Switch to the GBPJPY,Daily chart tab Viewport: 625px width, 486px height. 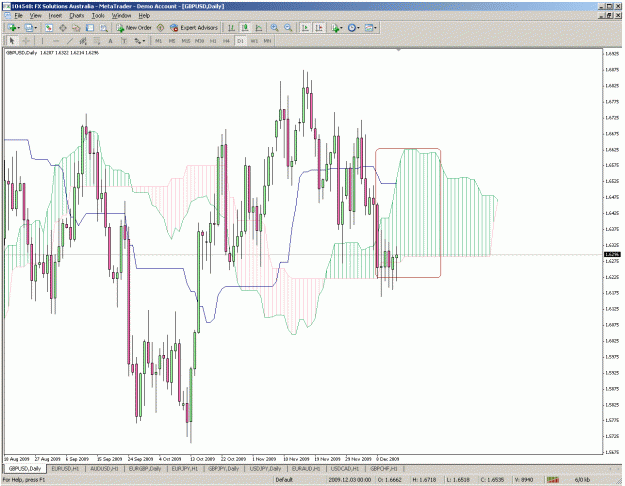pyautogui.click(x=224, y=469)
